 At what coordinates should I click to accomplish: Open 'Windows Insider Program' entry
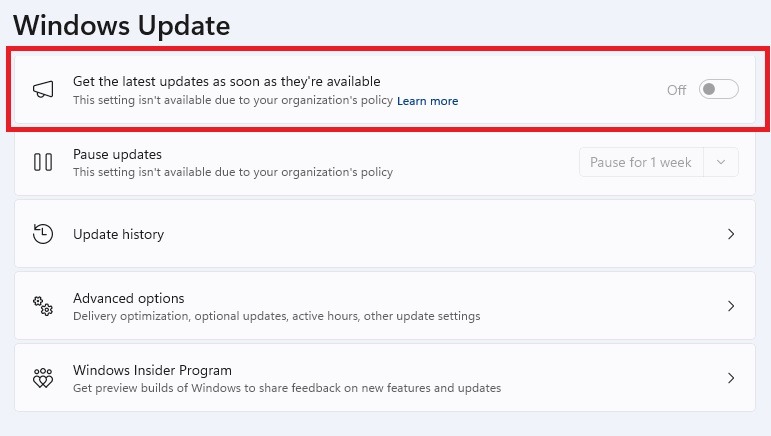tap(385, 378)
